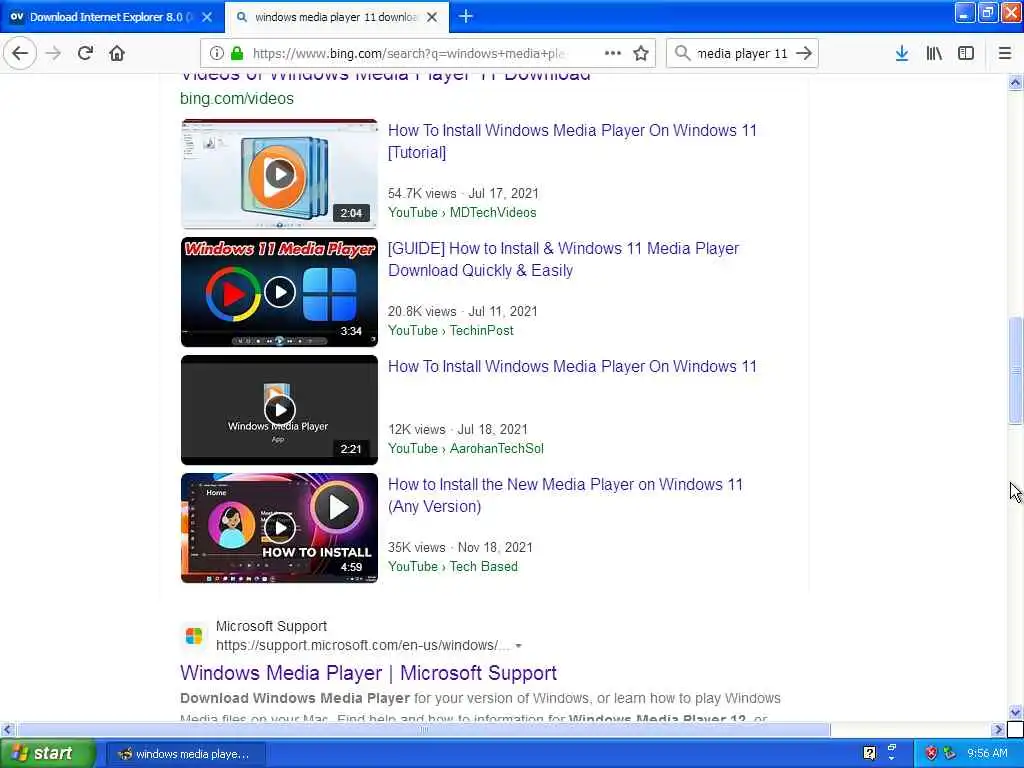
Task: Open the AarohanTechSol install video link
Action: click(572, 366)
